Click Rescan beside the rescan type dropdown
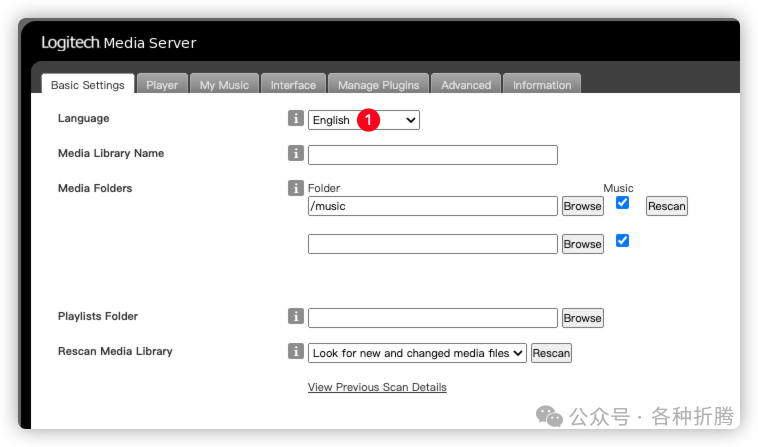 click(x=551, y=353)
